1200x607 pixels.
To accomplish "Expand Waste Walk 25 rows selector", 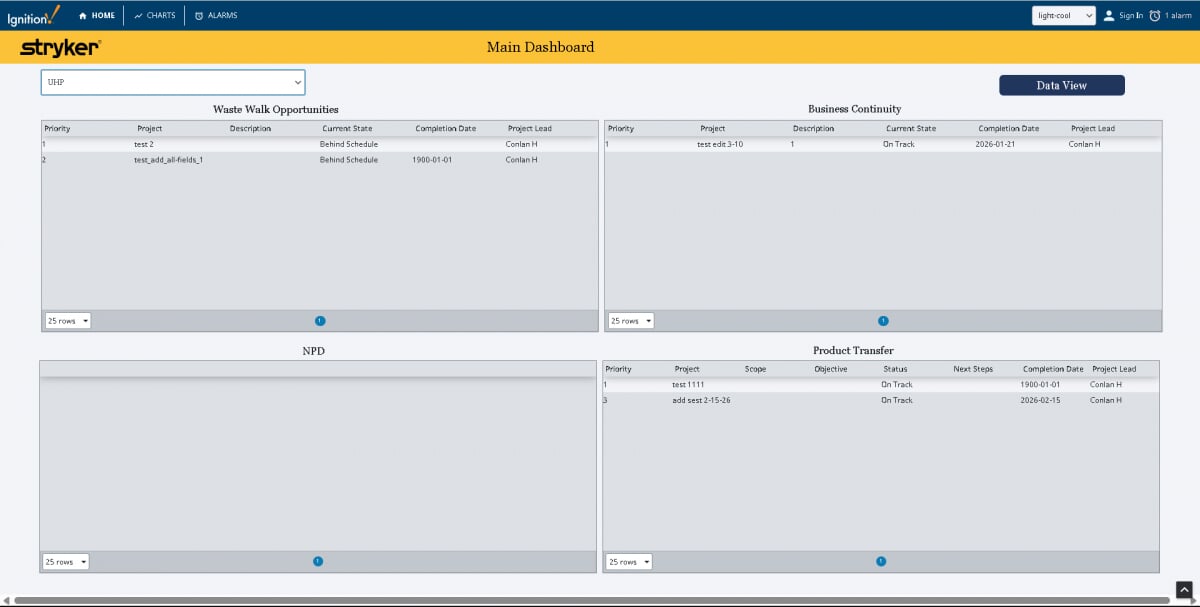I will [x=68, y=321].
